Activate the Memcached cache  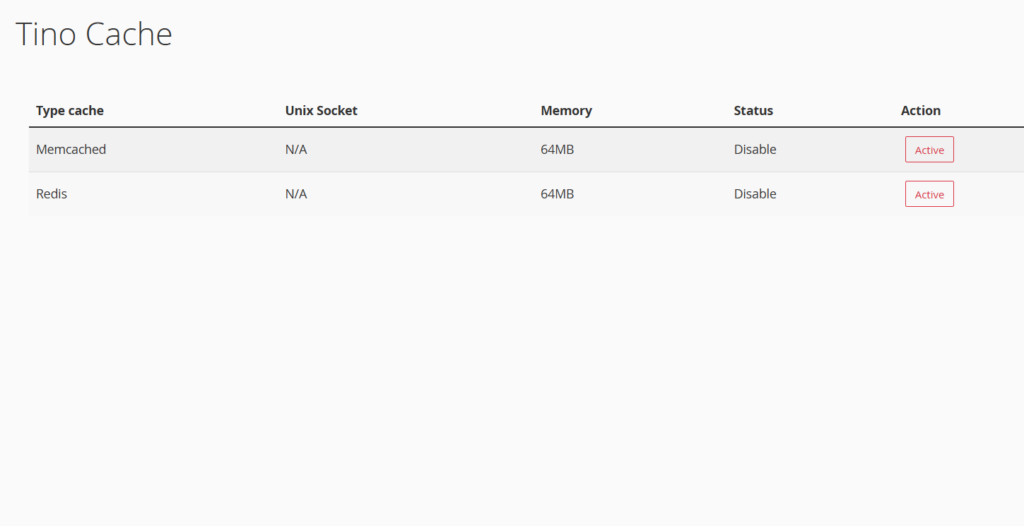(929, 150)
